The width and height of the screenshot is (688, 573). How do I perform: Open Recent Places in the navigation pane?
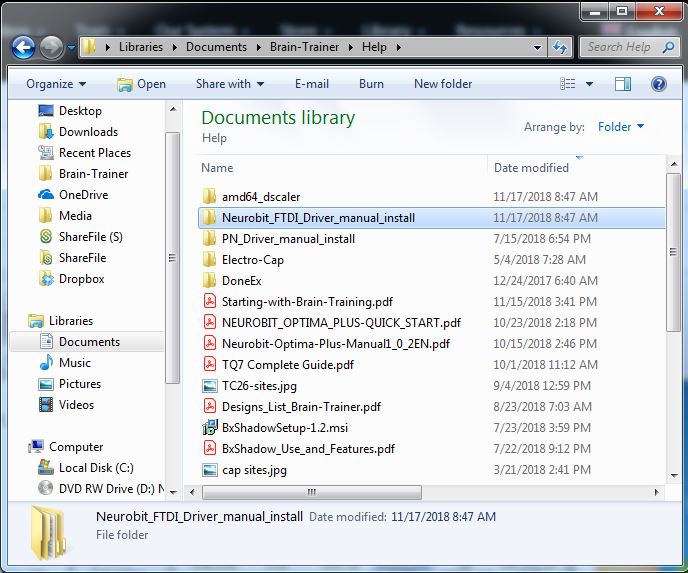85,153
